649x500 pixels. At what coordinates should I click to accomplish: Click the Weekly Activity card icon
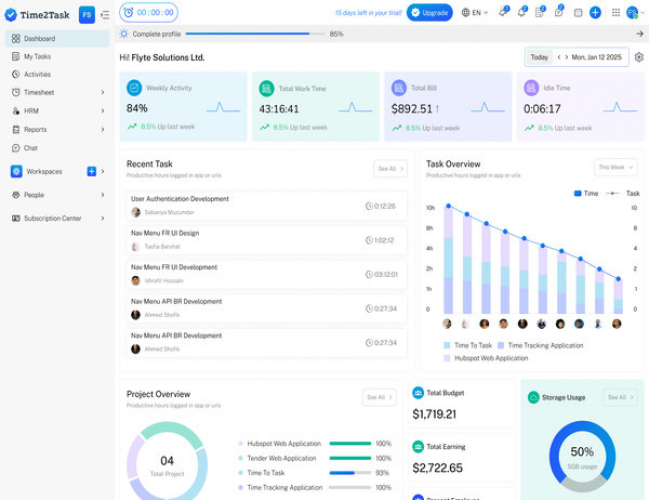[x=134, y=88]
